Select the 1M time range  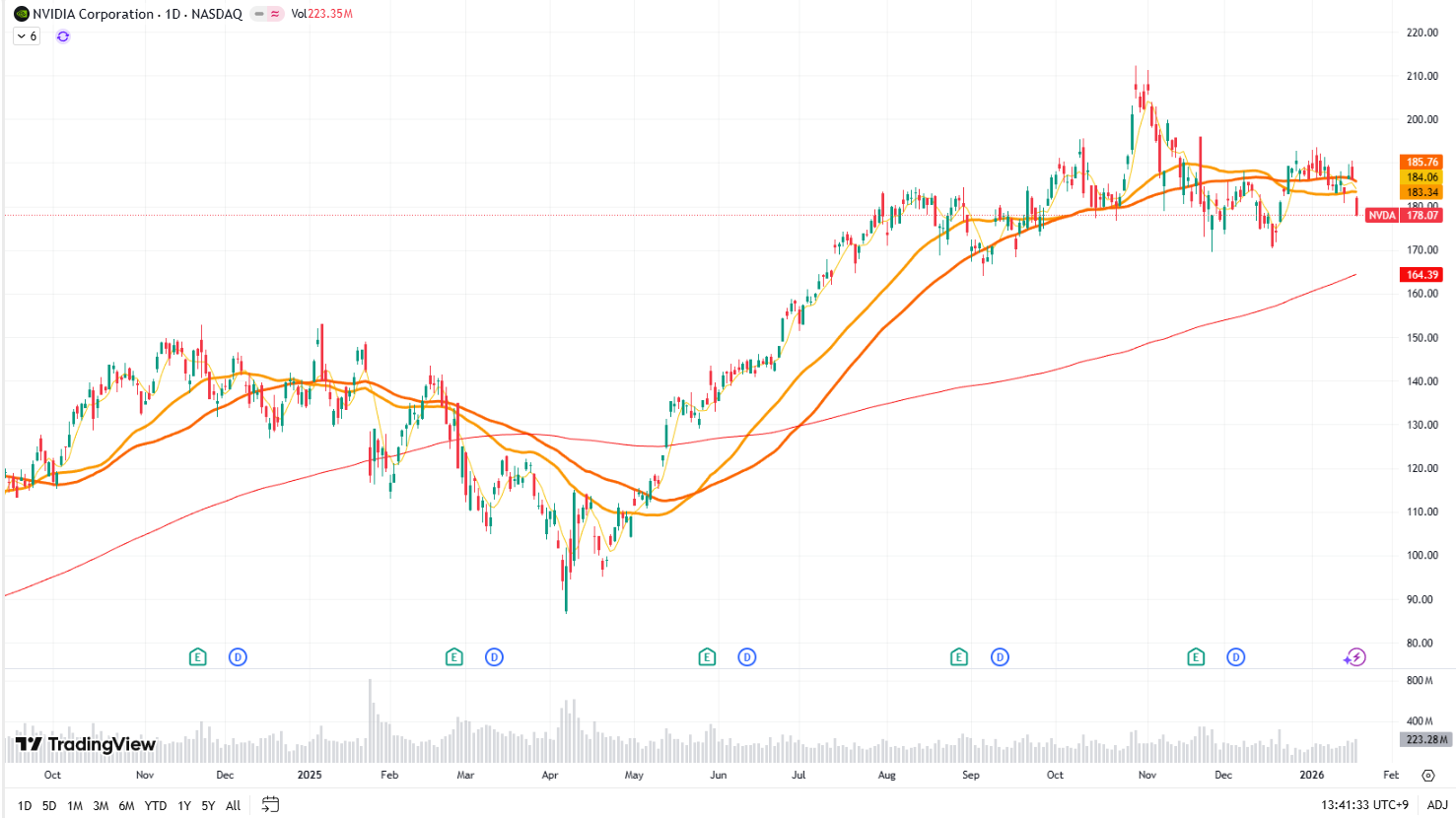coord(75,805)
